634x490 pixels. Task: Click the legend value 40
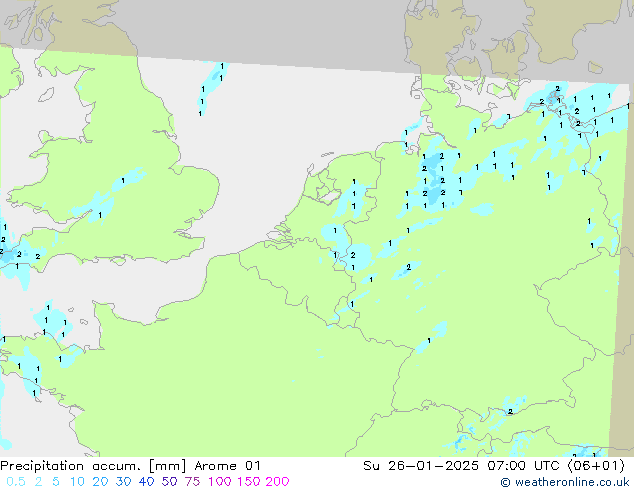pyautogui.click(x=146, y=482)
